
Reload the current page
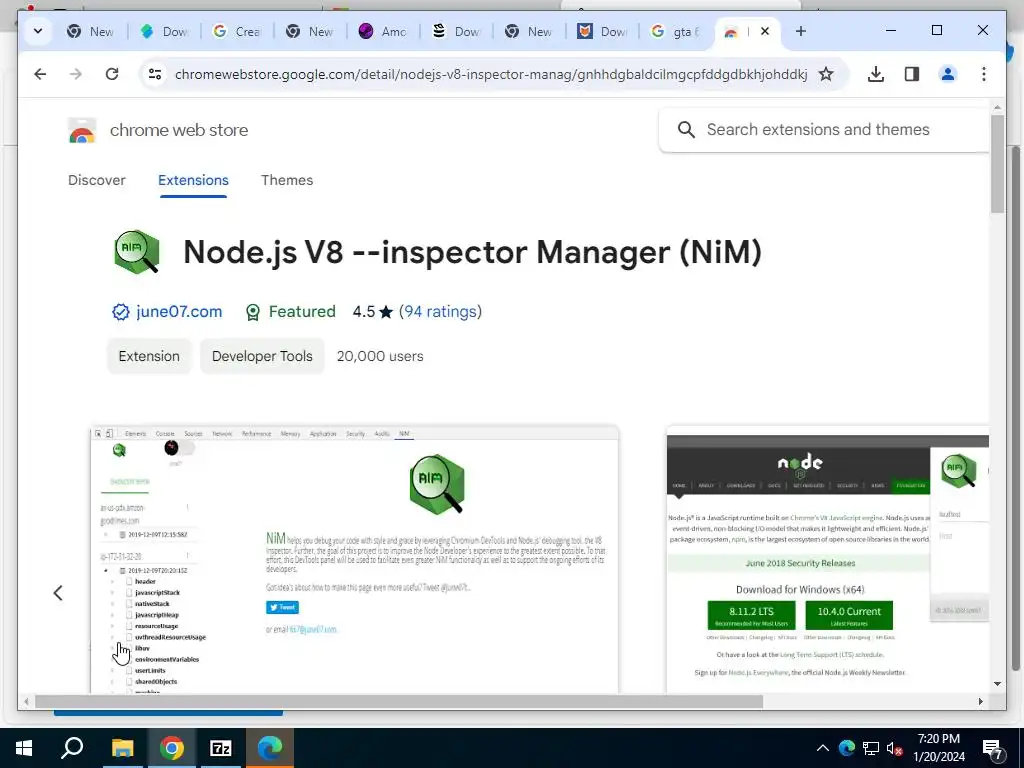coord(112,74)
